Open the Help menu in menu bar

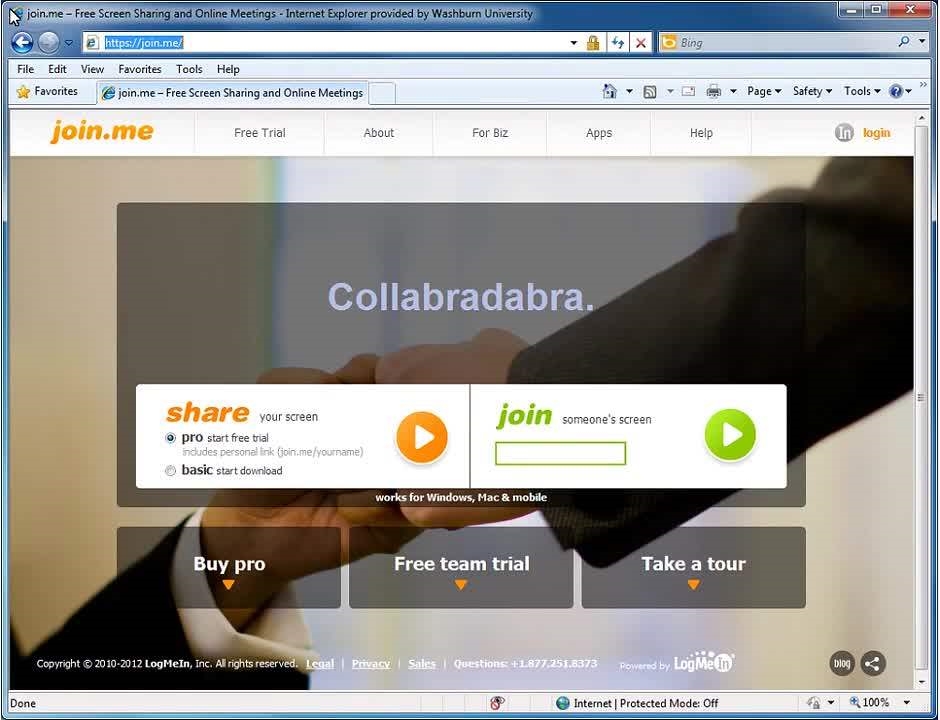pyautogui.click(x=228, y=69)
